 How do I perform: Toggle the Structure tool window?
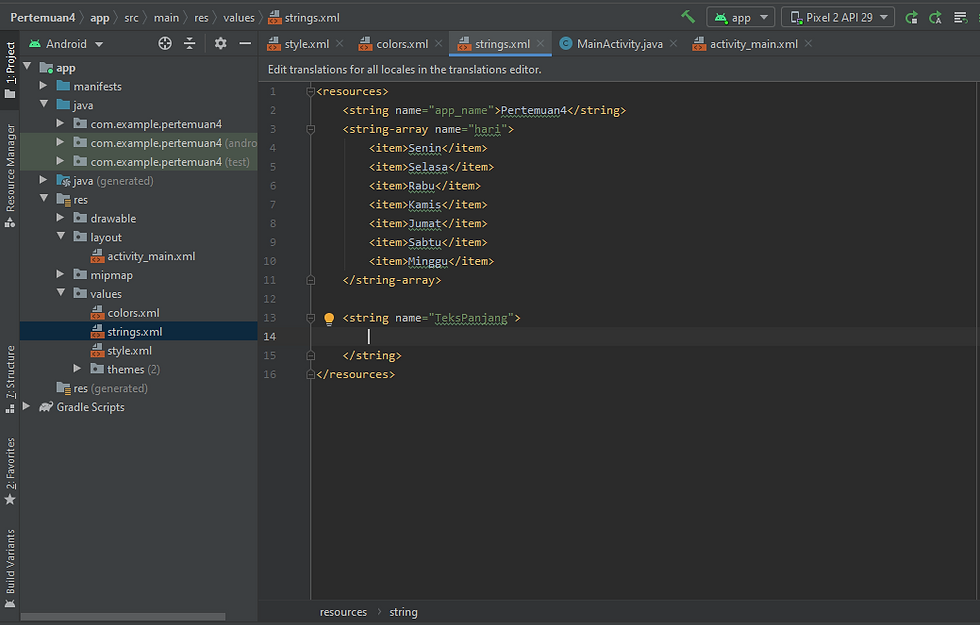10,379
